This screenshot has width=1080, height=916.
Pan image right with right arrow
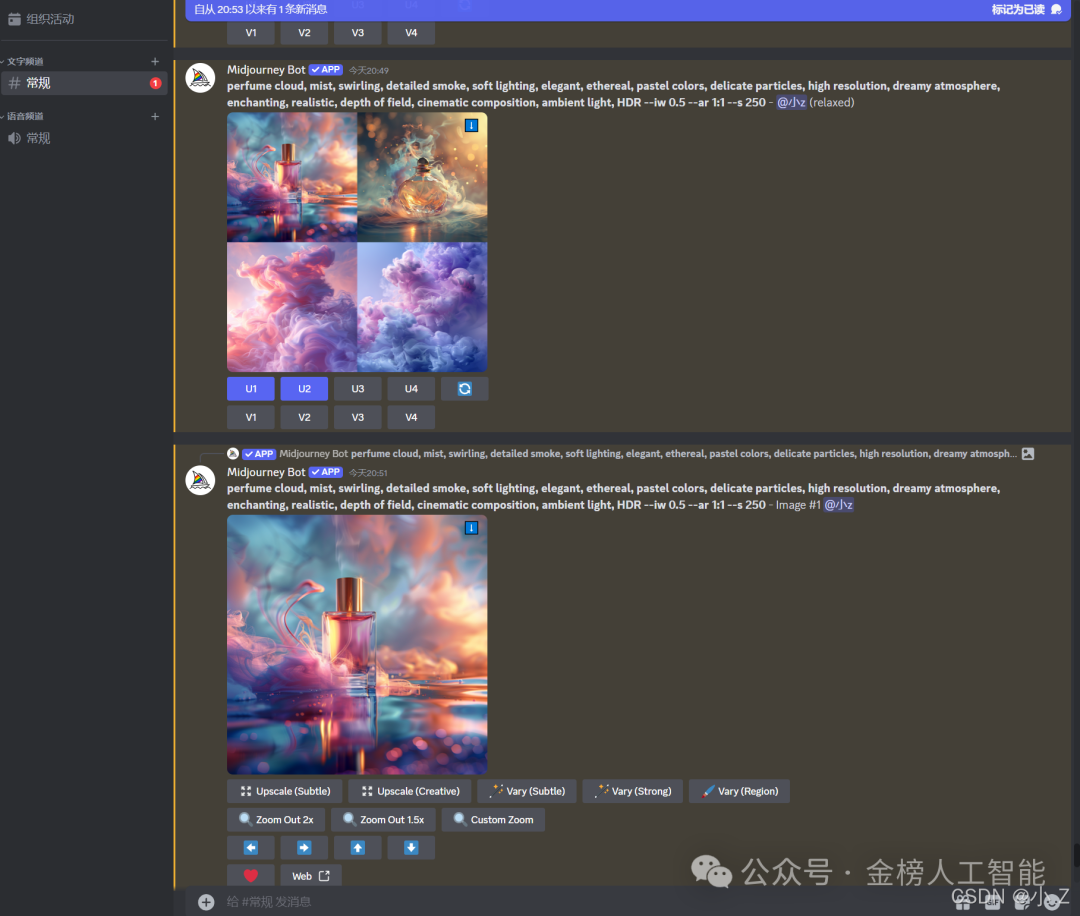click(x=304, y=848)
